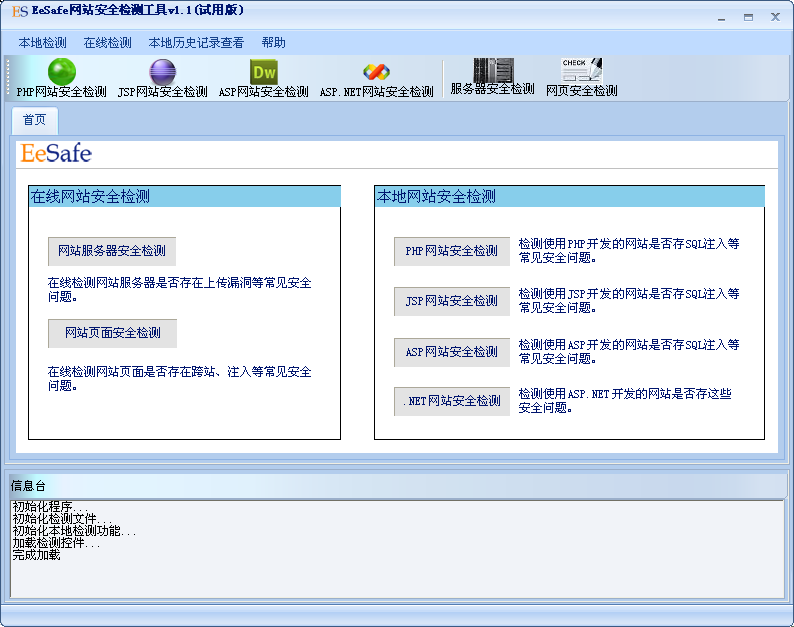The height and width of the screenshot is (627, 794).
Task: Click the 服务器安全检测 server rack icon
Action: click(x=493, y=70)
